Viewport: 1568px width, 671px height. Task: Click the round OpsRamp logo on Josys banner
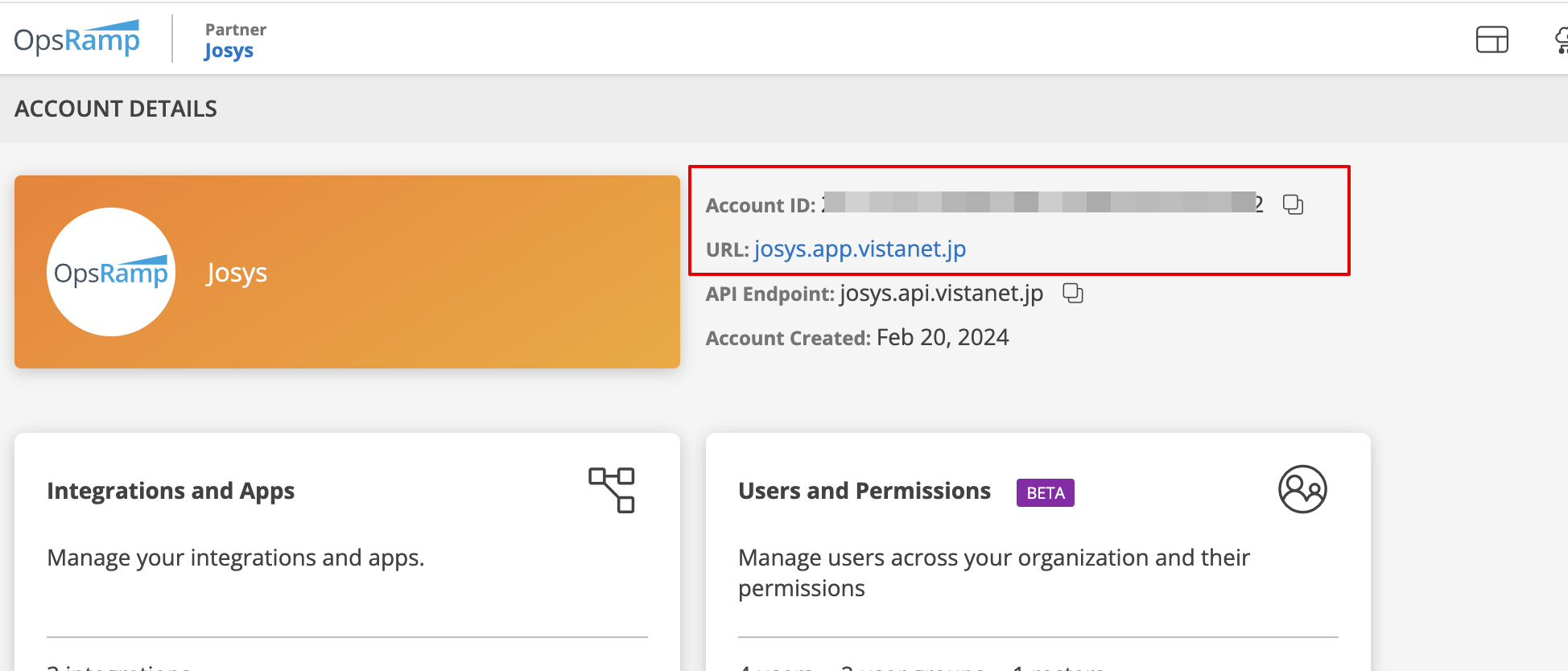click(111, 272)
